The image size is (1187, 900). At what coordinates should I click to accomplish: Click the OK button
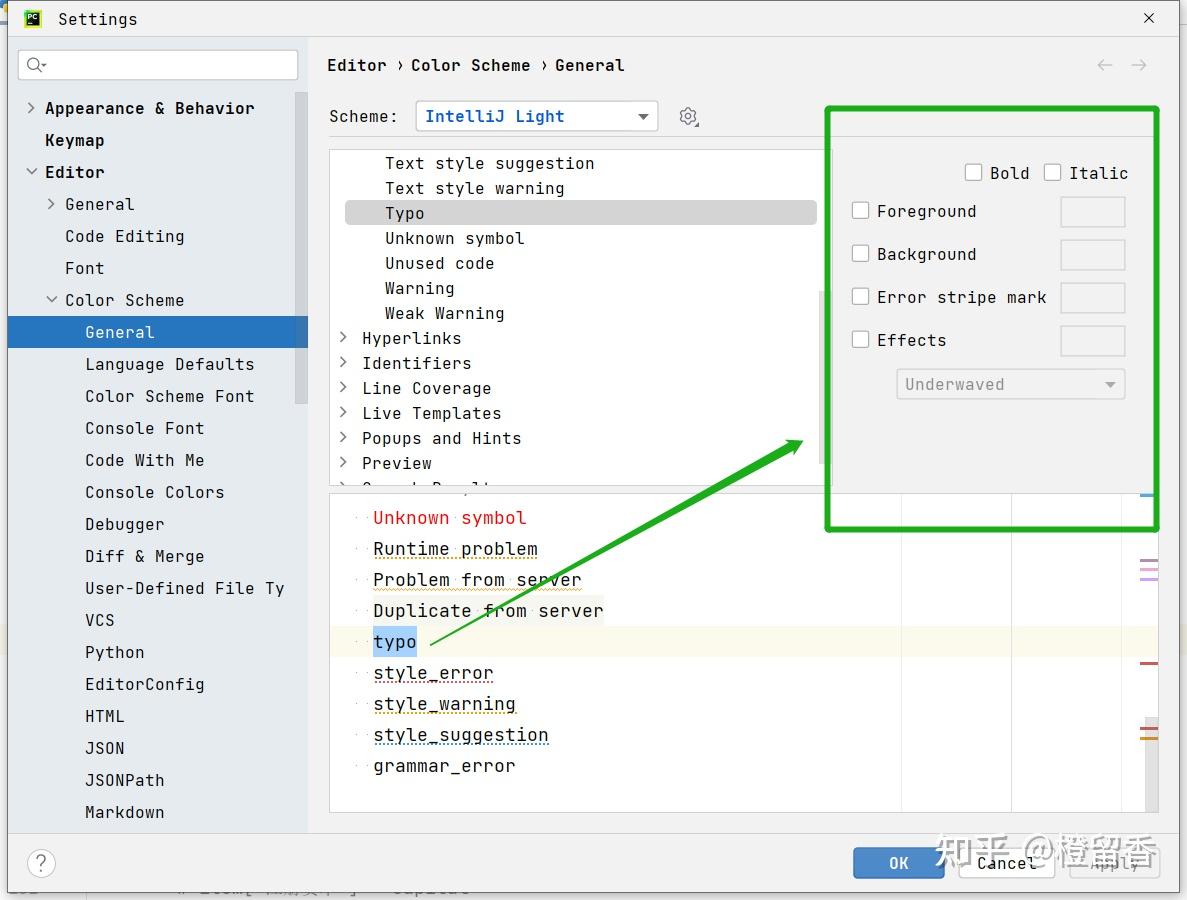(x=897, y=862)
